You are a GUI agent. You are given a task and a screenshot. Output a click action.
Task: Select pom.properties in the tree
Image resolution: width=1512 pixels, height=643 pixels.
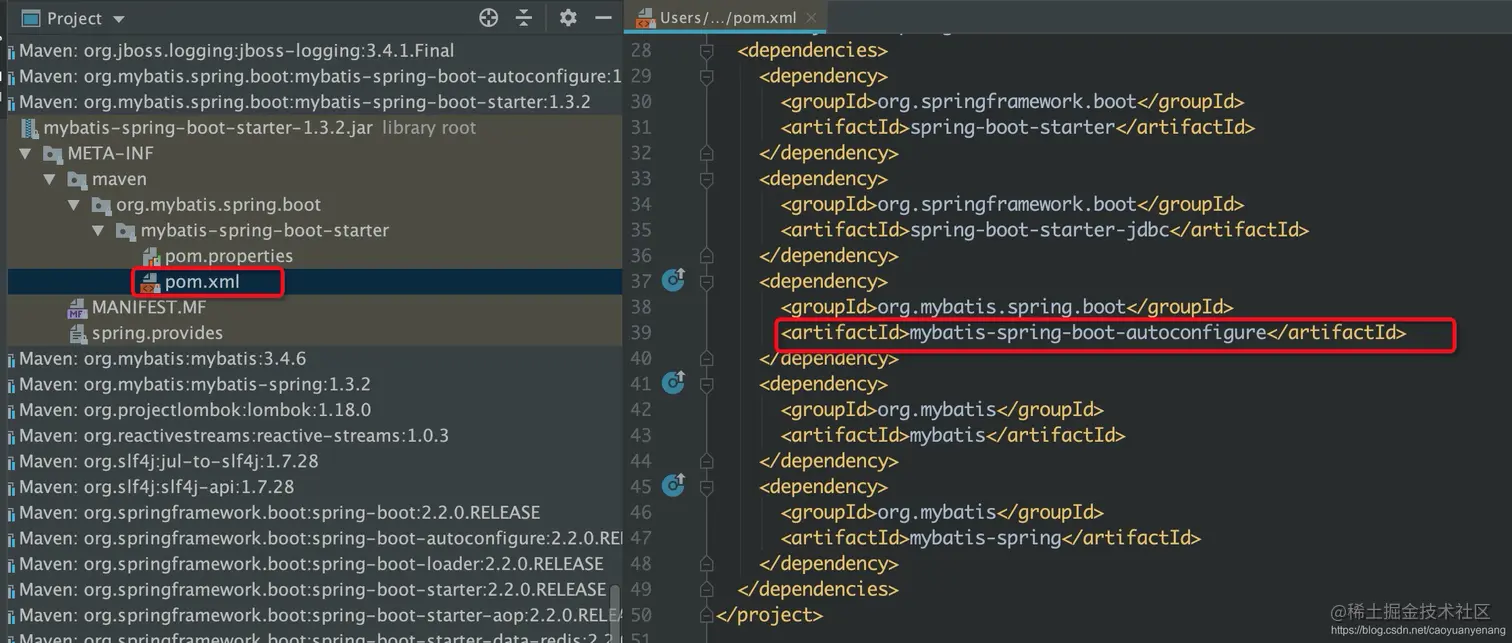(229, 256)
